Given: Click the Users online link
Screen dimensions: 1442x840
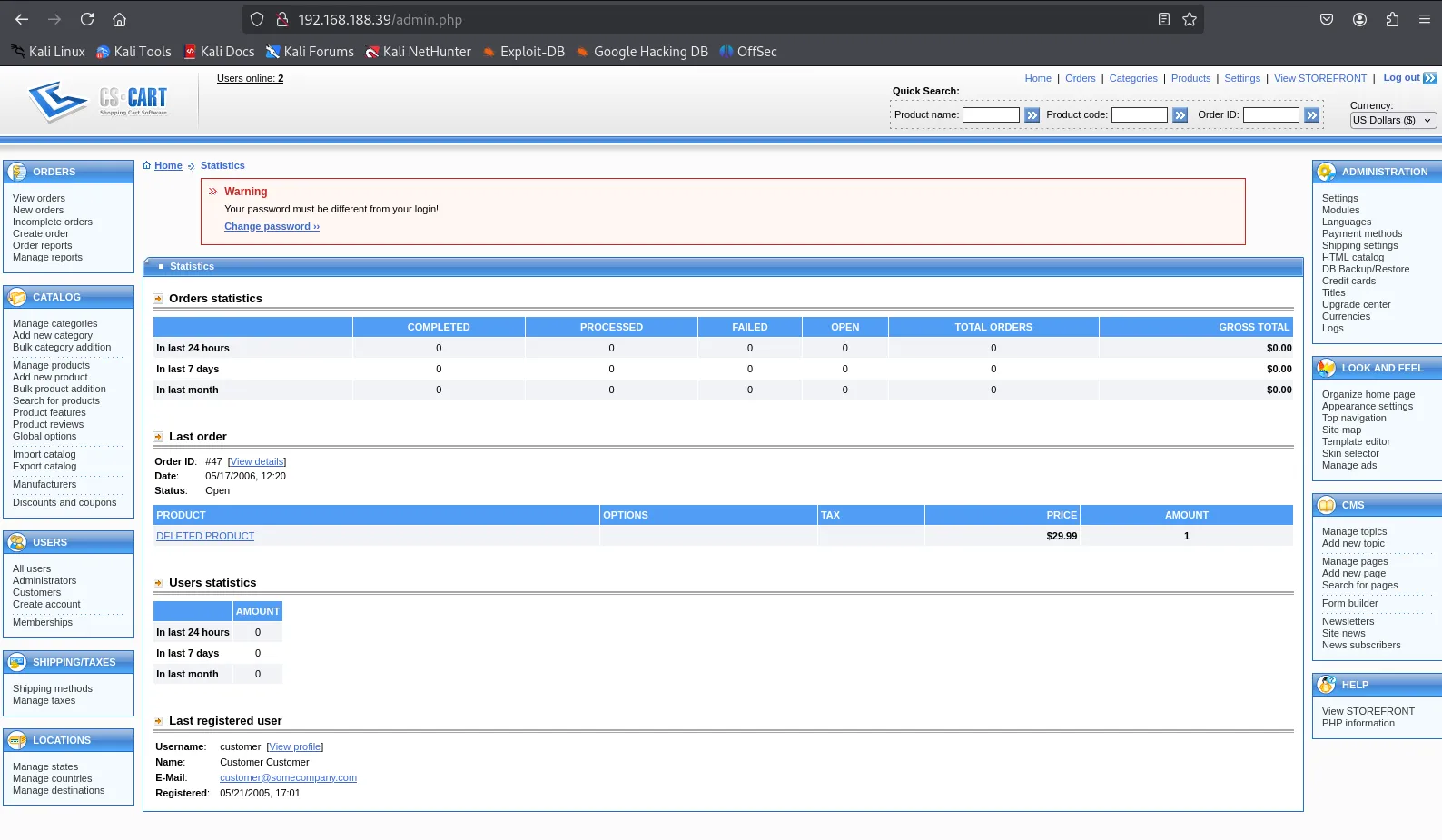Looking at the screenshot, I should [250, 78].
